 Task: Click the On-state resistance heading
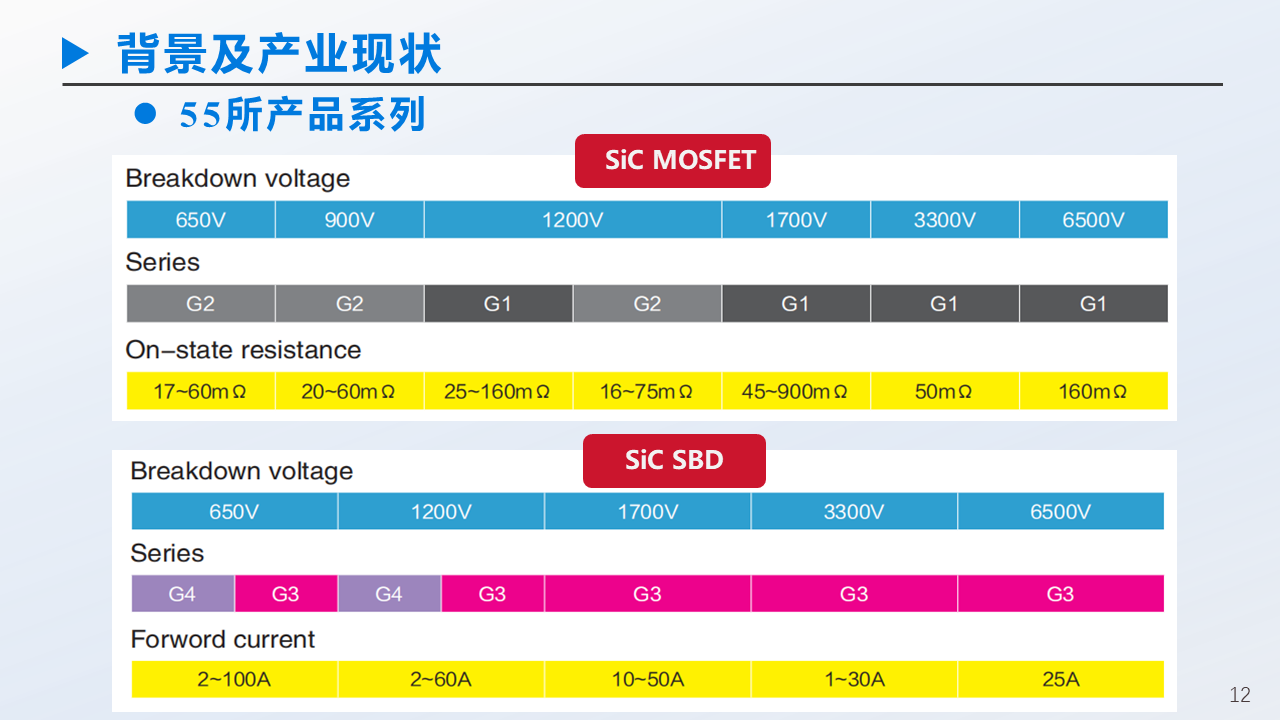tap(243, 350)
